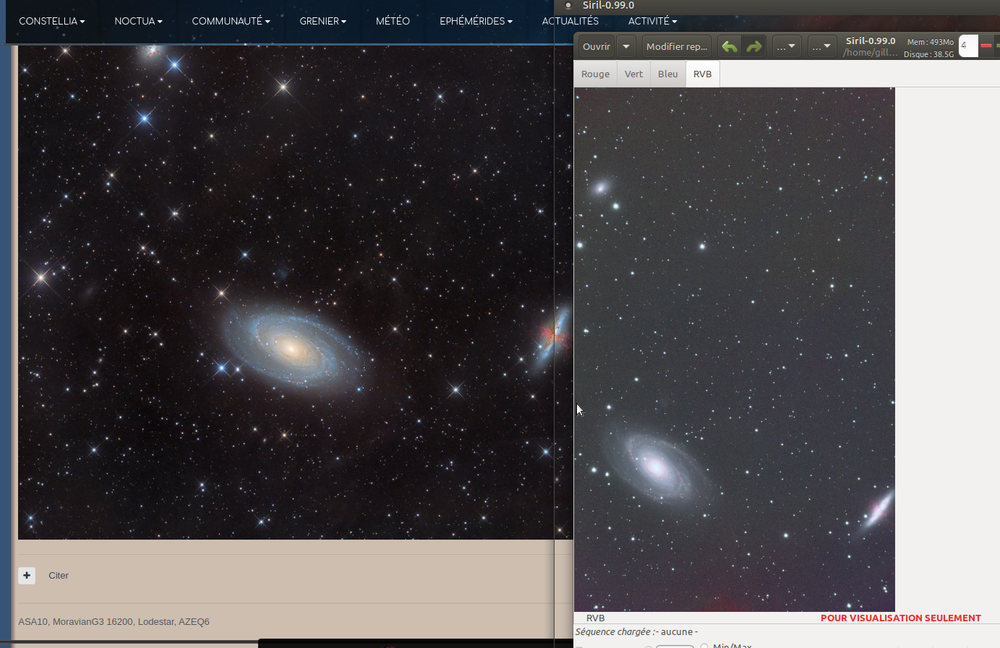Click the green undo arrow in Siril
The height and width of the screenshot is (648, 1000).
pyautogui.click(x=730, y=47)
